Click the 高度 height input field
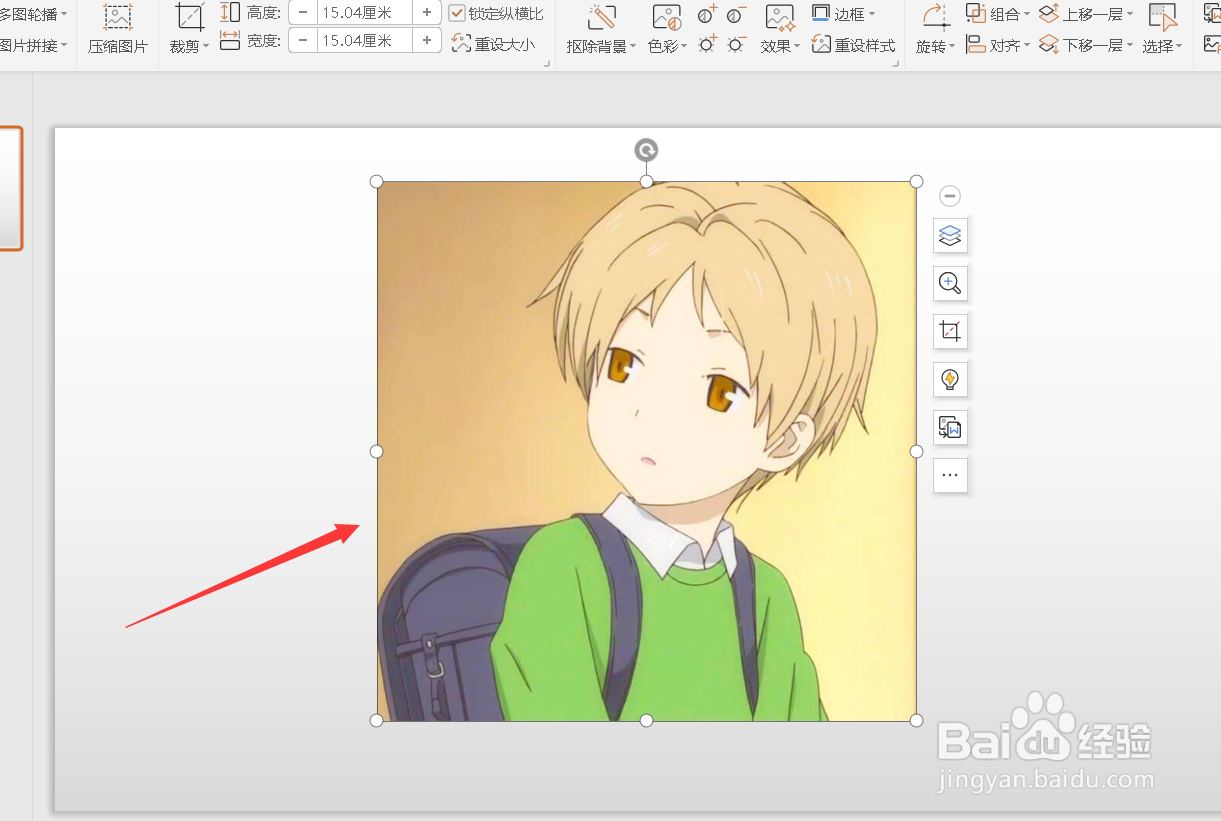1221x821 pixels. coord(365,13)
